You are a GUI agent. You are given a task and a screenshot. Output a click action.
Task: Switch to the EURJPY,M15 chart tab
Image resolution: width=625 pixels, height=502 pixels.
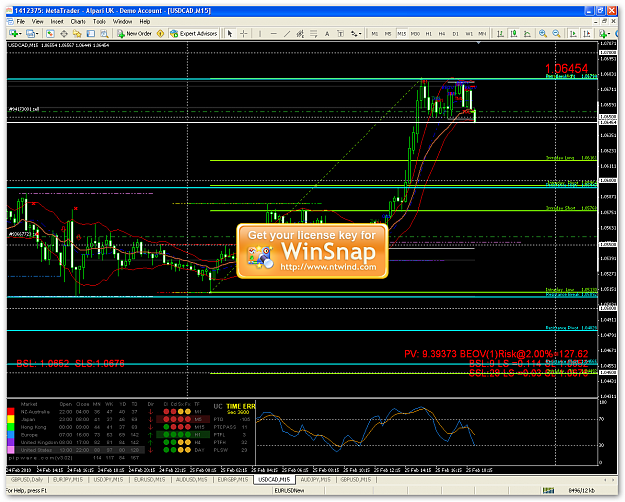coord(68,480)
